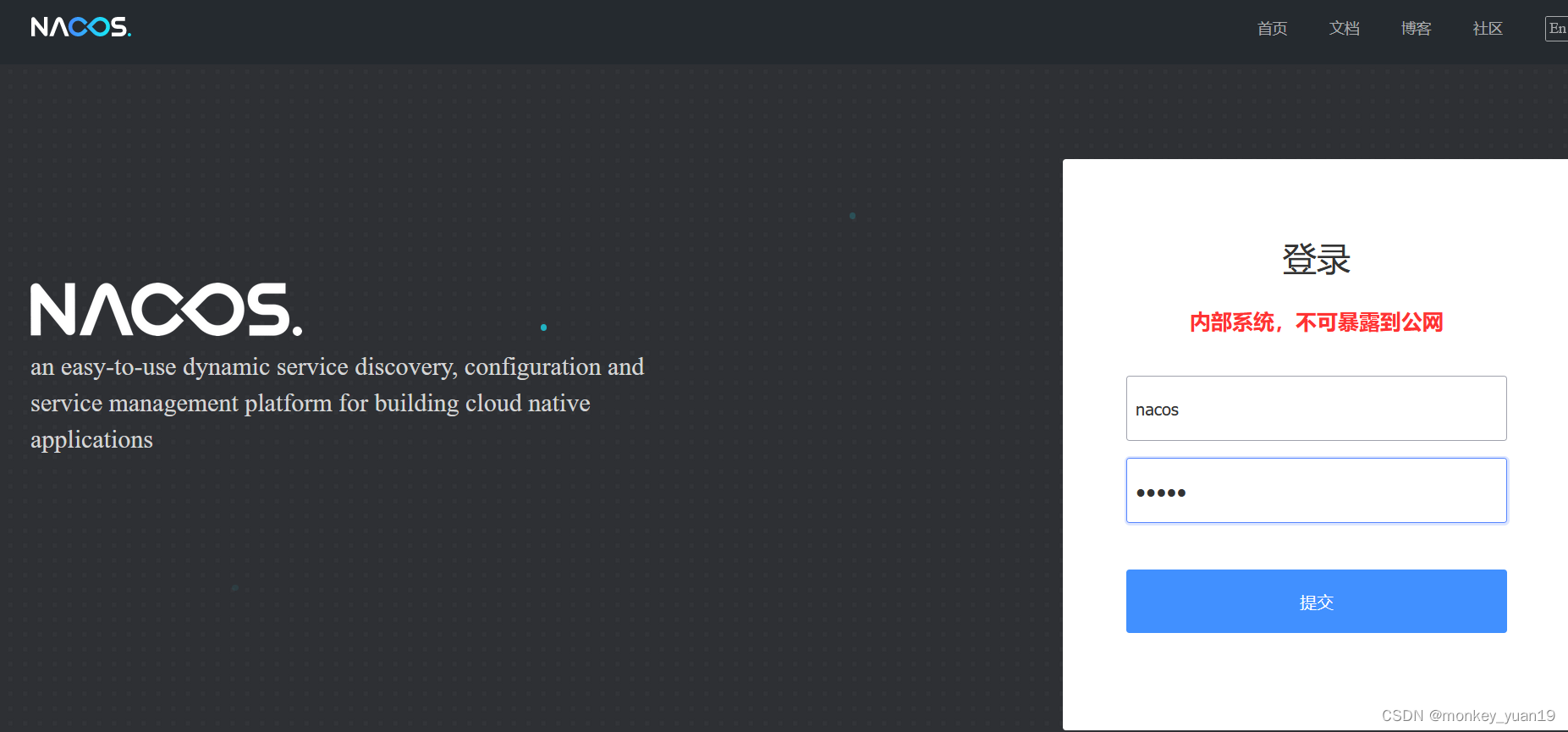The image size is (1568, 732).
Task: Click the NACOS logo in the header
Action: click(x=81, y=27)
